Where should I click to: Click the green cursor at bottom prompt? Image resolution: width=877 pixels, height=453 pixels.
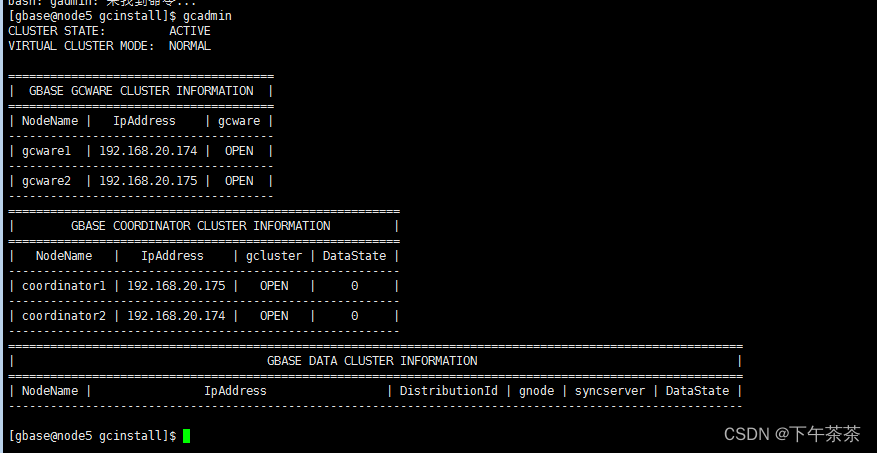[x=186, y=436]
